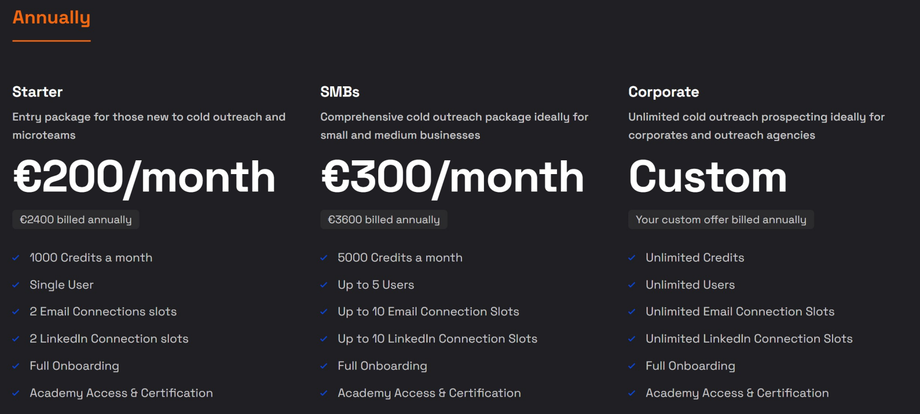The image size is (920, 414).
Task: Click the custom offer billed annually badge
Action: pos(721,220)
